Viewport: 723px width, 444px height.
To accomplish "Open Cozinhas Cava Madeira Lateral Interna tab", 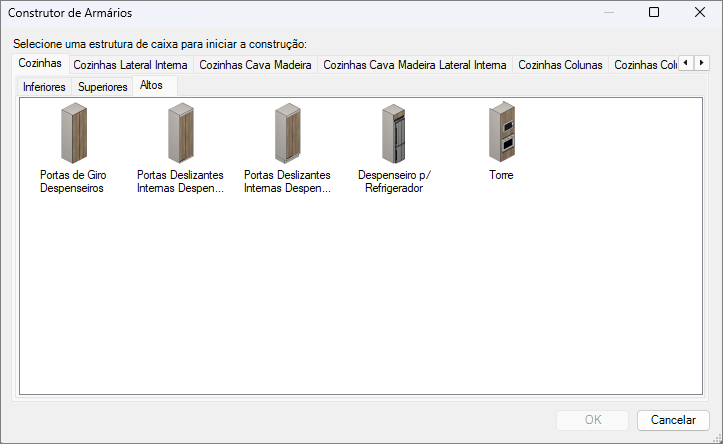I will click(415, 65).
